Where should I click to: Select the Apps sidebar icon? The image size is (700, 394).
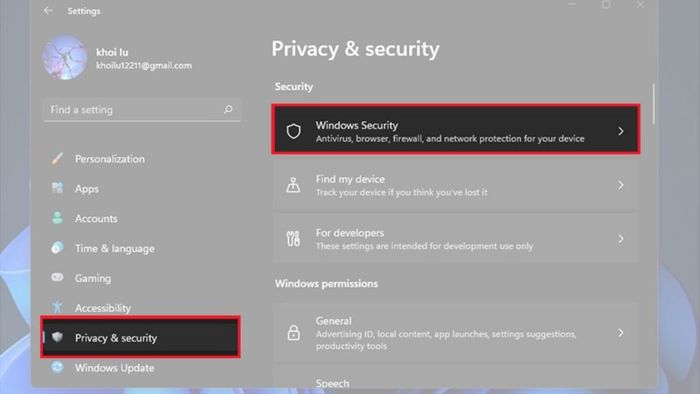pos(57,188)
